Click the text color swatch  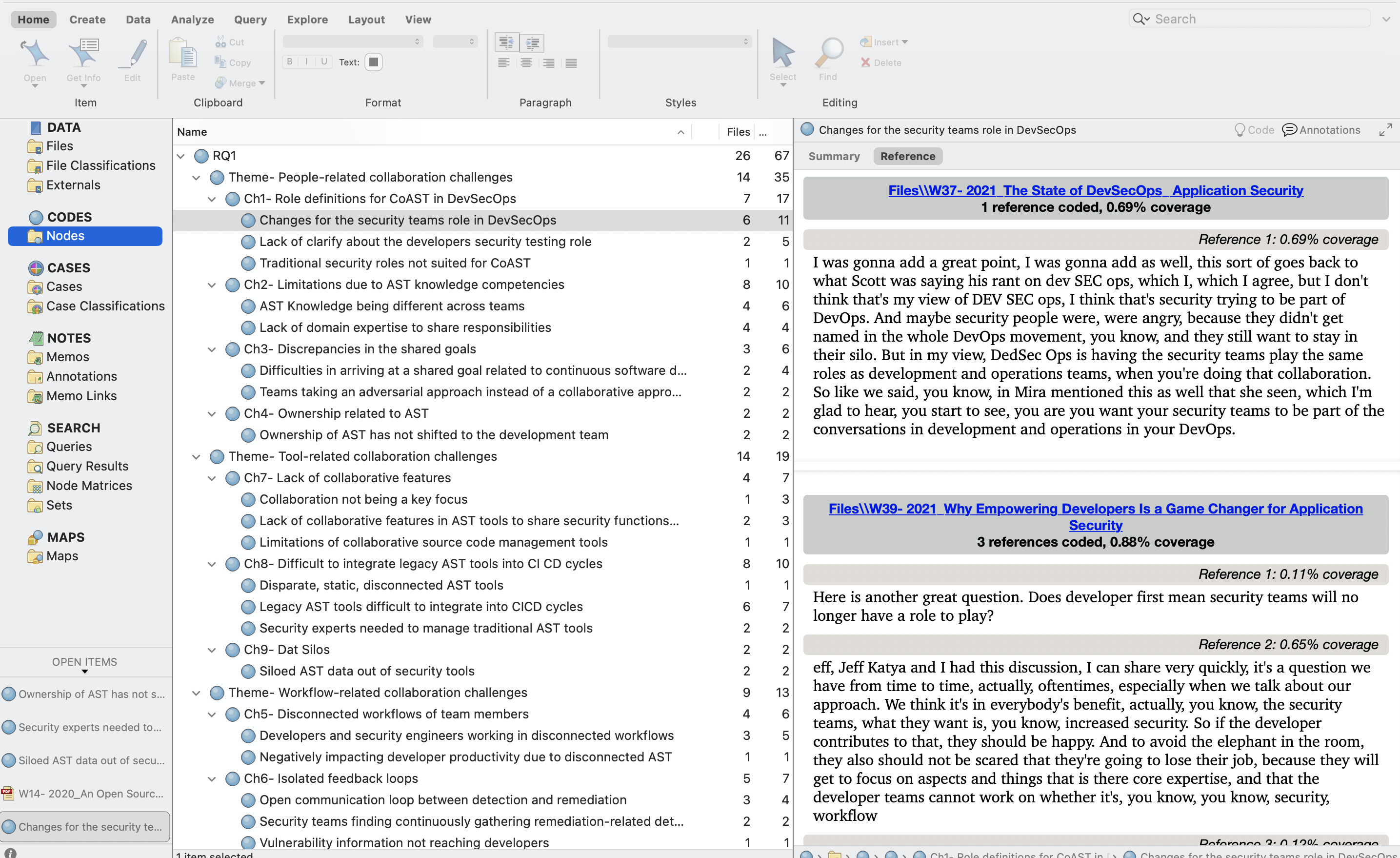pyautogui.click(x=373, y=61)
